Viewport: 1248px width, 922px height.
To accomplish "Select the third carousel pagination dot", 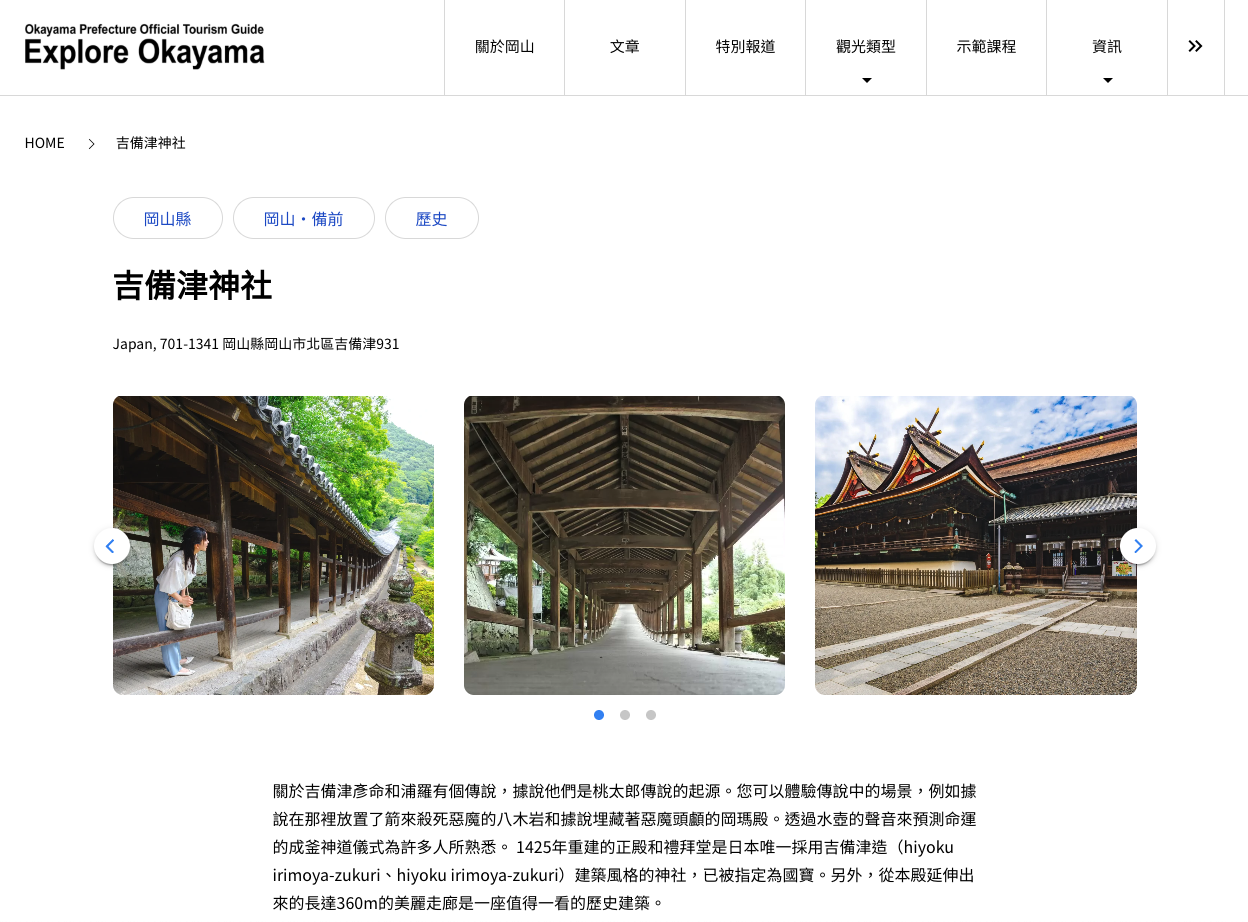I will tap(651, 715).
